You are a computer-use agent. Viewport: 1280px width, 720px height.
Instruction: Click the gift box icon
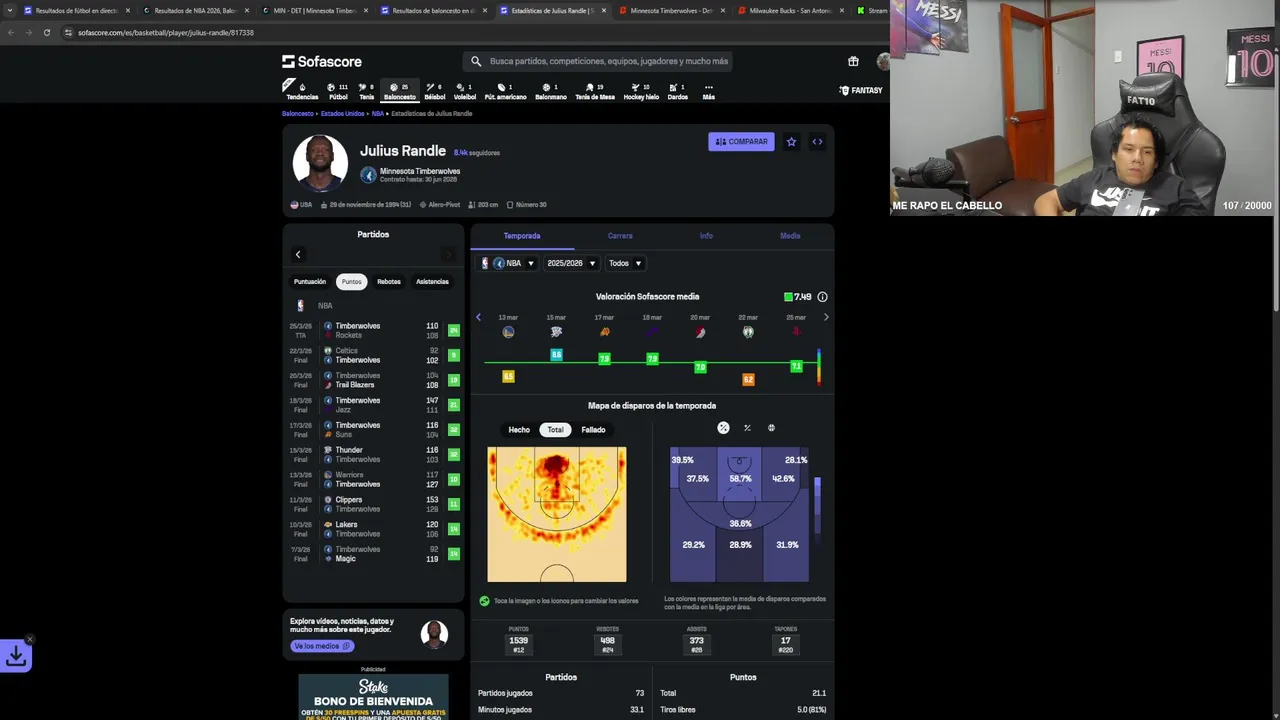click(x=853, y=61)
